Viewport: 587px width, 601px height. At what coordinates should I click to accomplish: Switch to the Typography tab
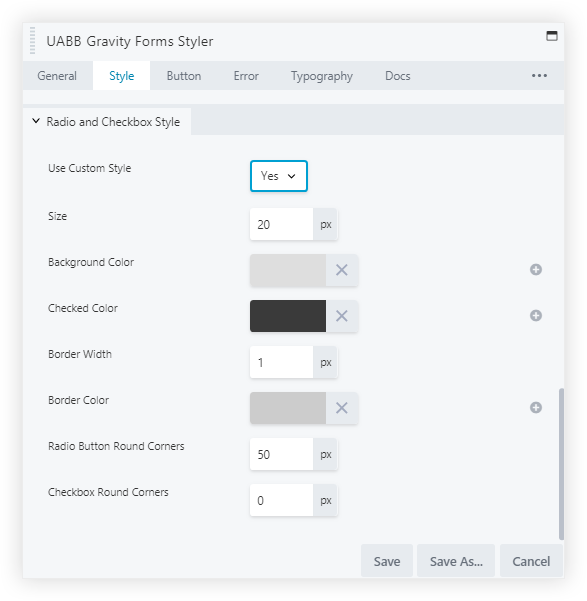322,76
